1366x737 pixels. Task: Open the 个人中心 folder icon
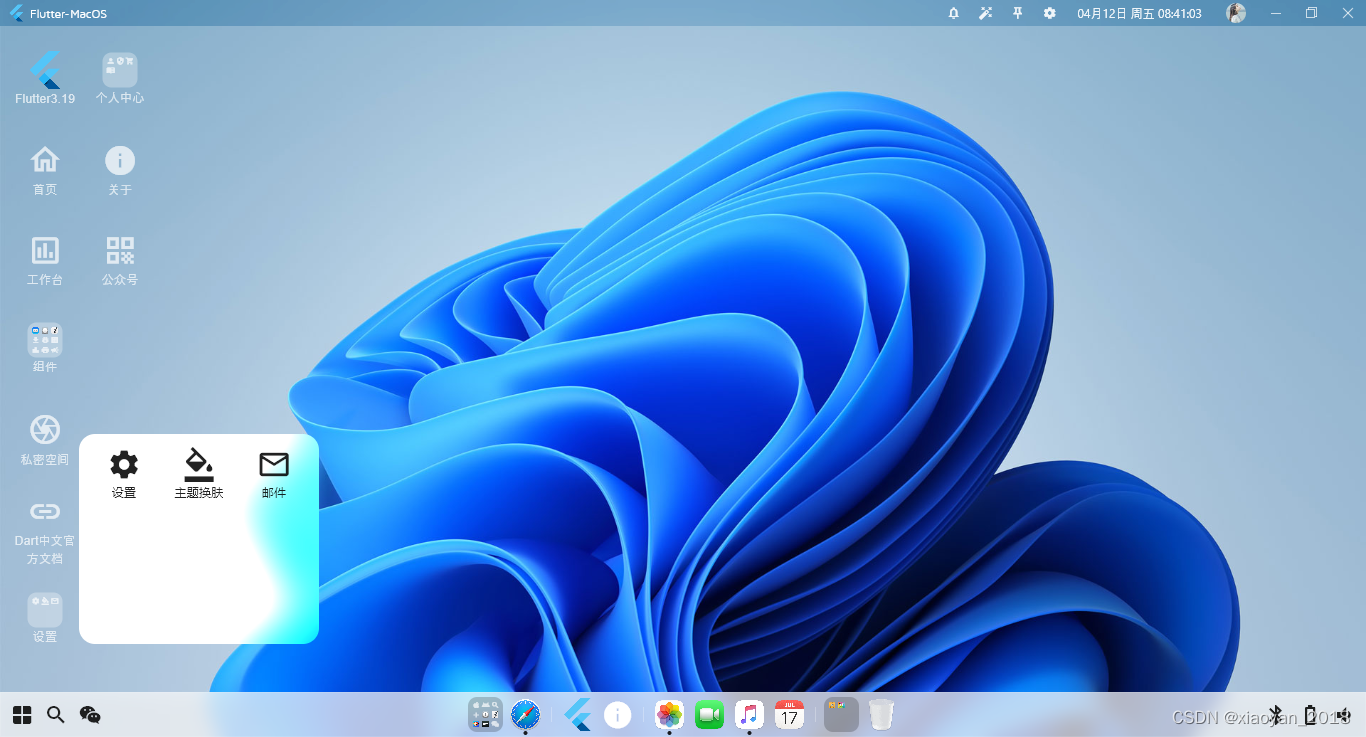120,78
